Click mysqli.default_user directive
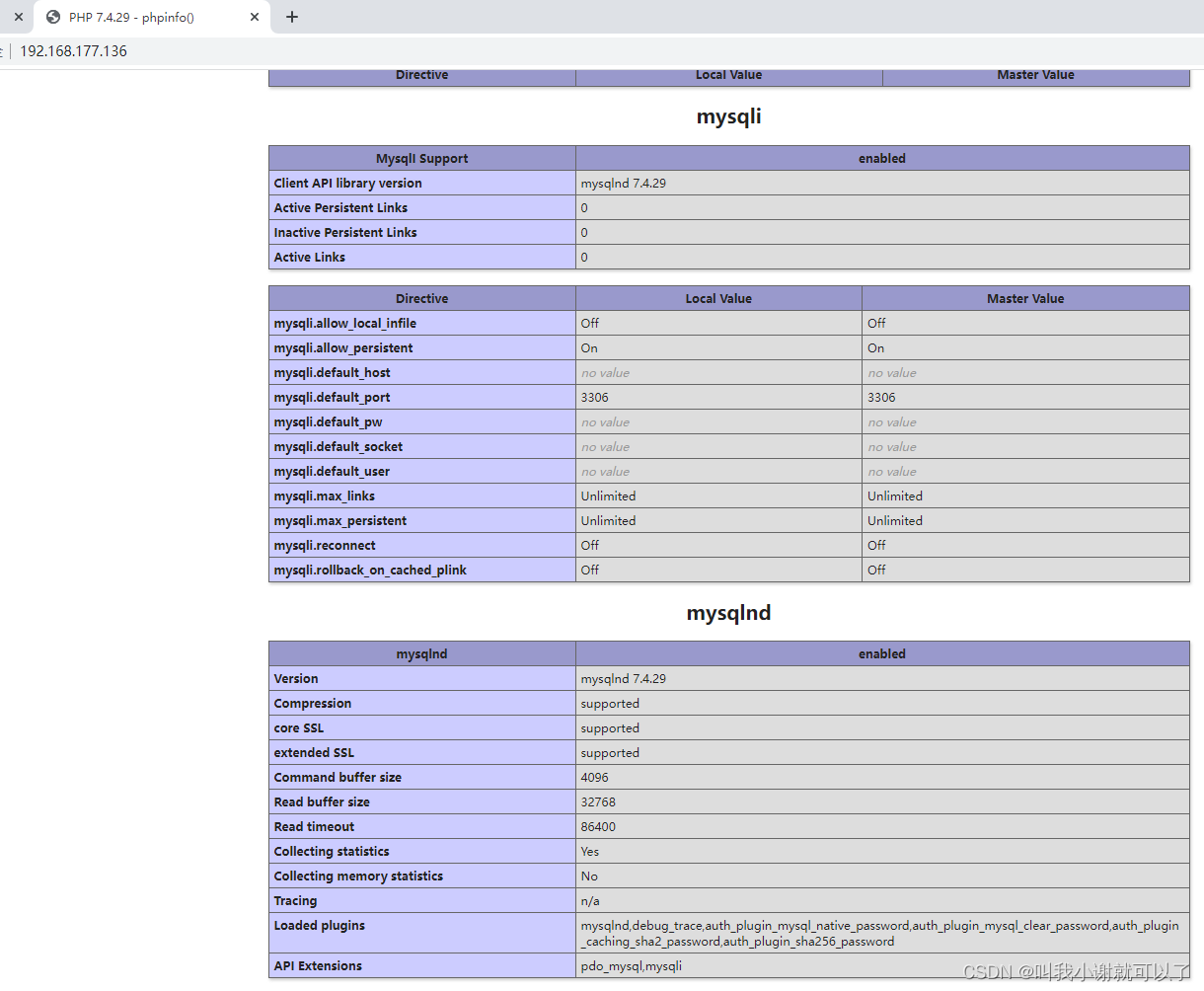1204x991 pixels. pyautogui.click(x=332, y=472)
